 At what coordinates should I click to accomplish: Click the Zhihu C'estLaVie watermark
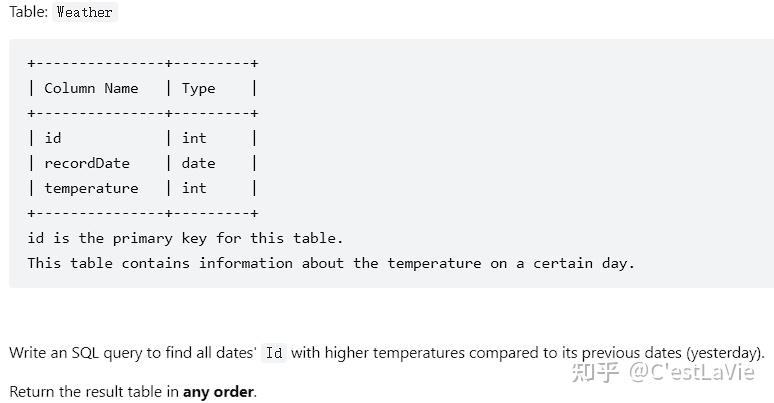[663, 372]
